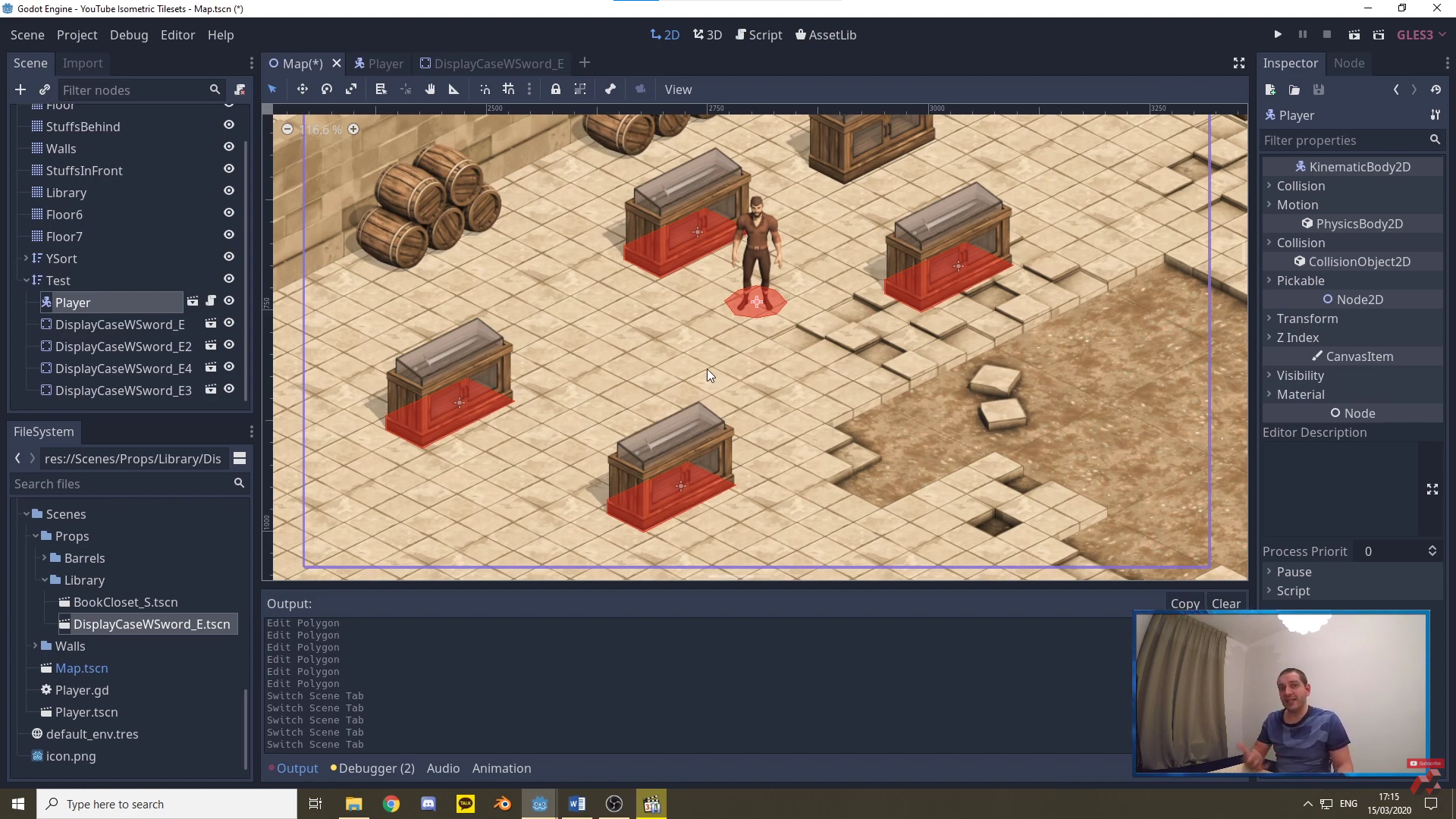This screenshot has width=1456, height=819.
Task: Open the Player scene tab
Action: tap(378, 64)
